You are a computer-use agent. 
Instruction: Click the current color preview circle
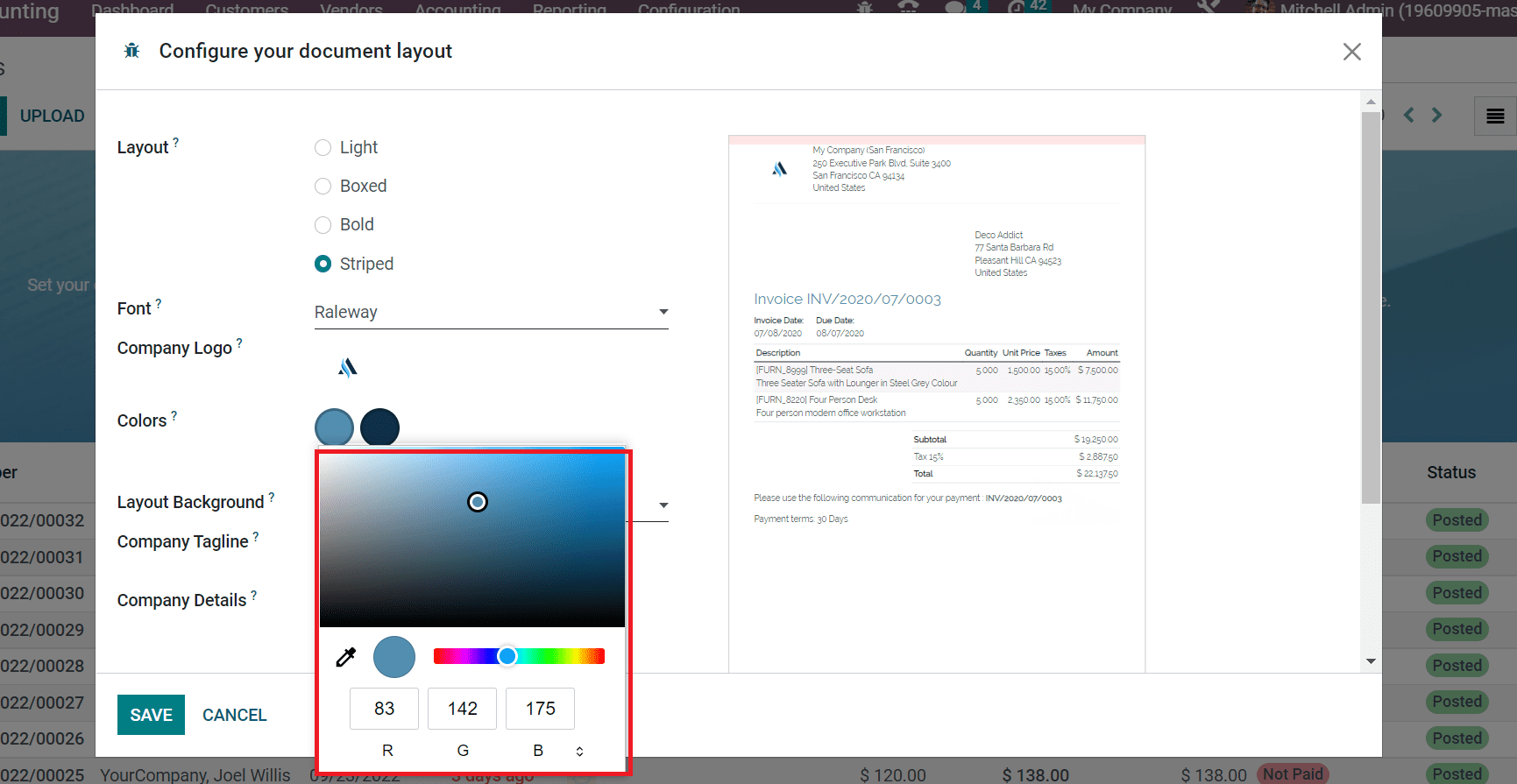pos(394,657)
